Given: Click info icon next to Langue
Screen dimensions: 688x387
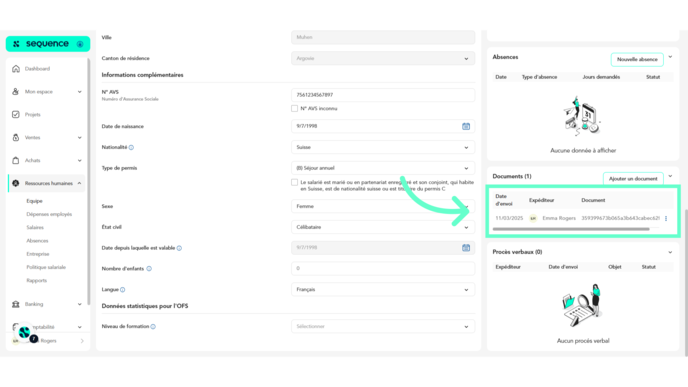Looking at the screenshot, I should coord(123,290).
